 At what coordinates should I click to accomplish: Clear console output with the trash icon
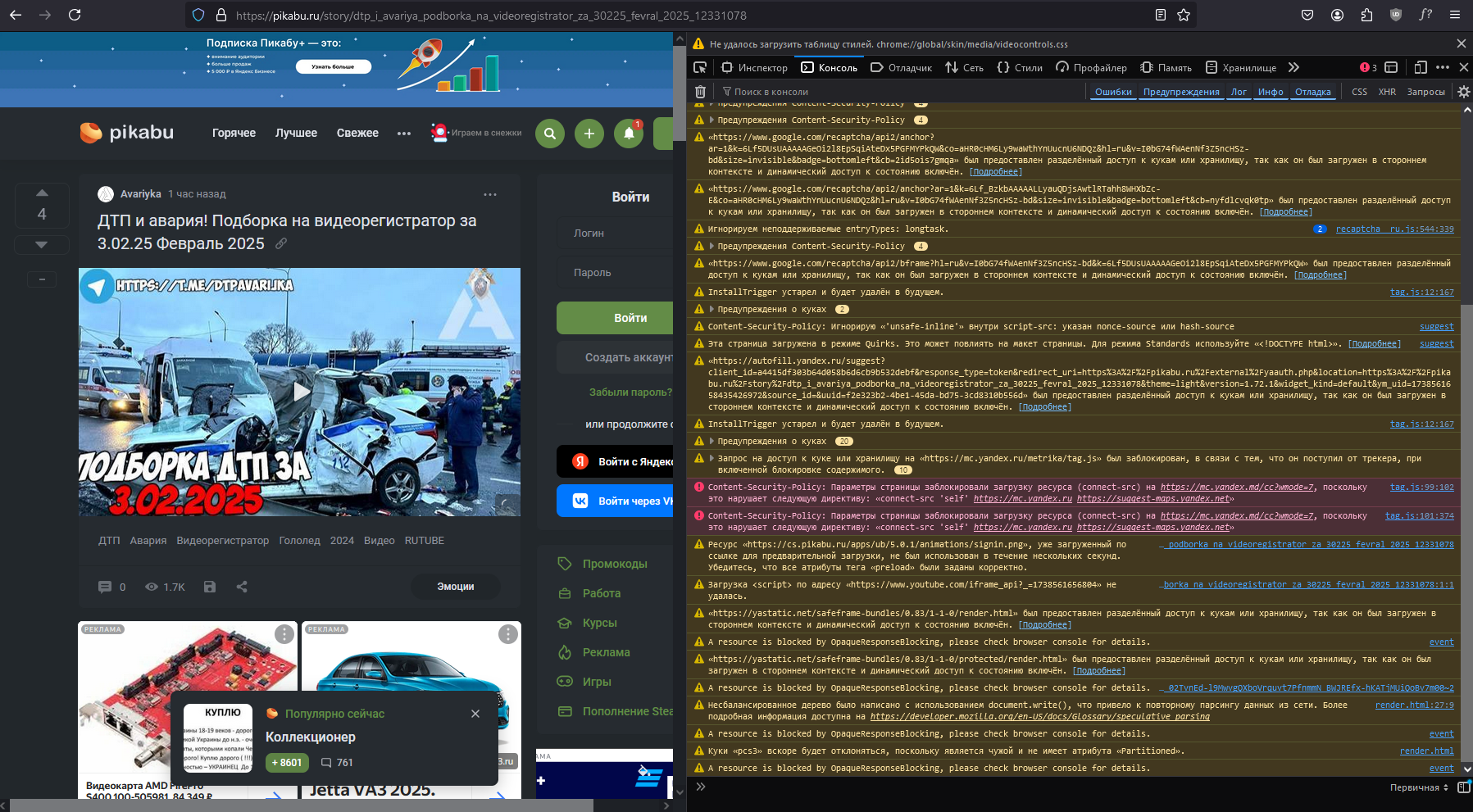700,92
